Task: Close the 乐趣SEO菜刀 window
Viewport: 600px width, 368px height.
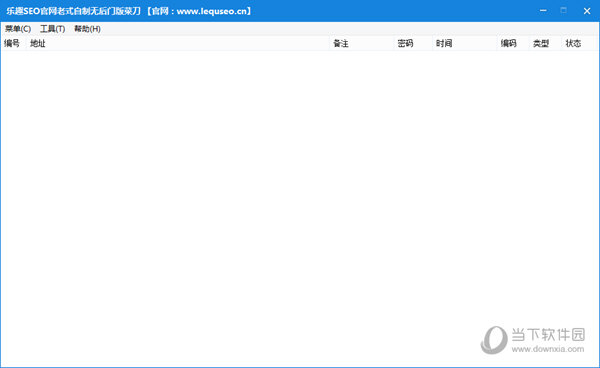Action: point(587,11)
